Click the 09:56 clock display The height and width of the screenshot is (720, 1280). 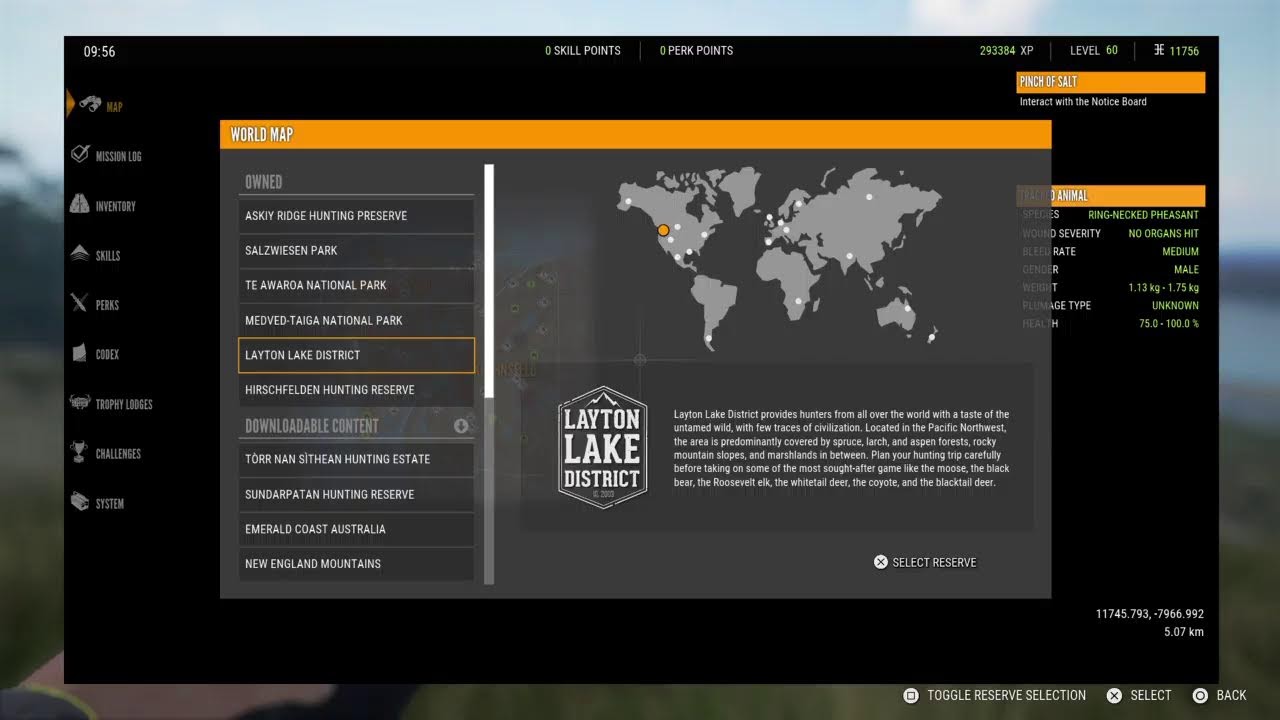[99, 51]
